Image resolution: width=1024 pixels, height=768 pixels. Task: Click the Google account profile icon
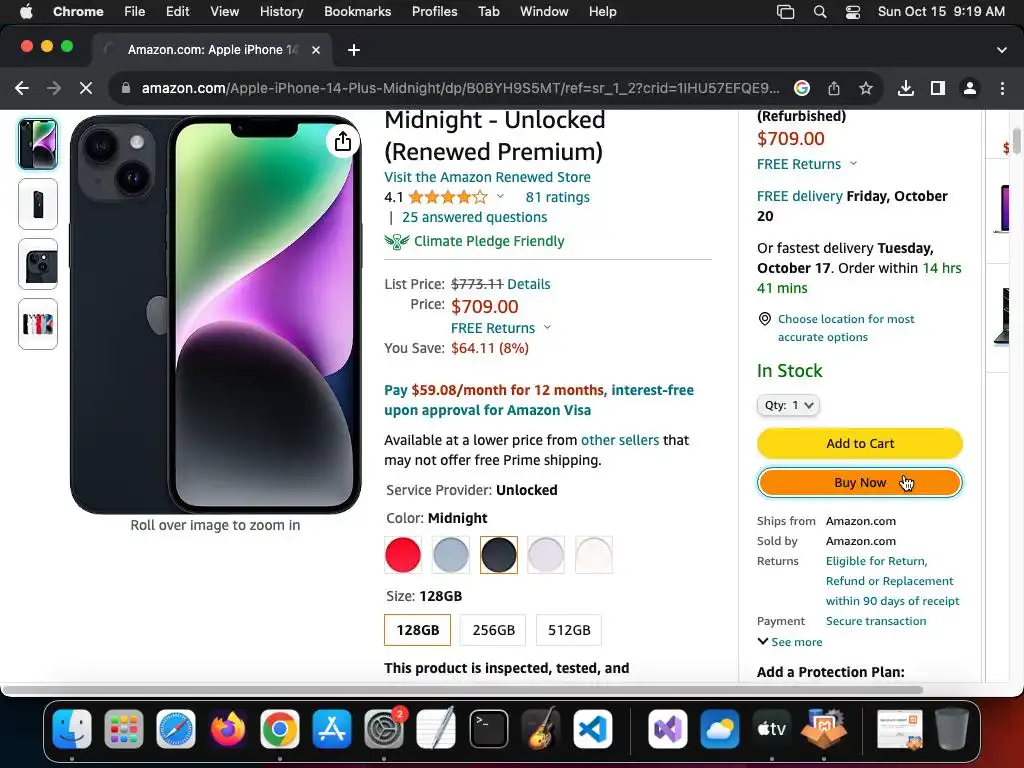coord(969,88)
